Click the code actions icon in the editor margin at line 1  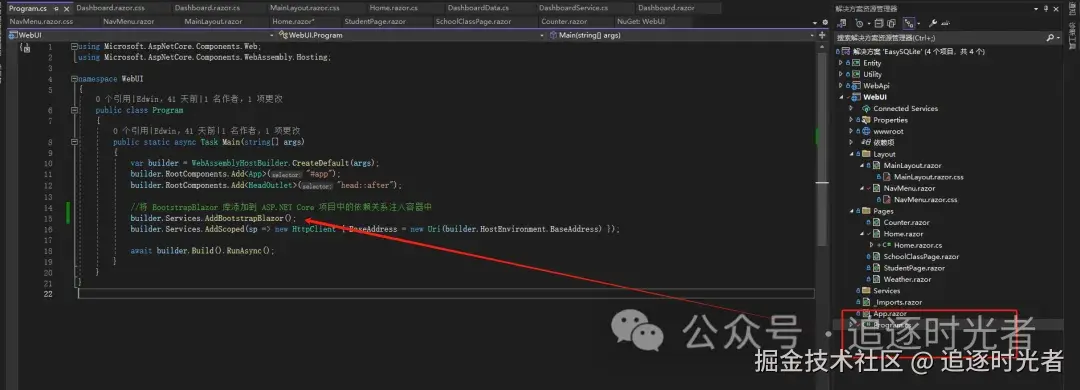(25, 47)
